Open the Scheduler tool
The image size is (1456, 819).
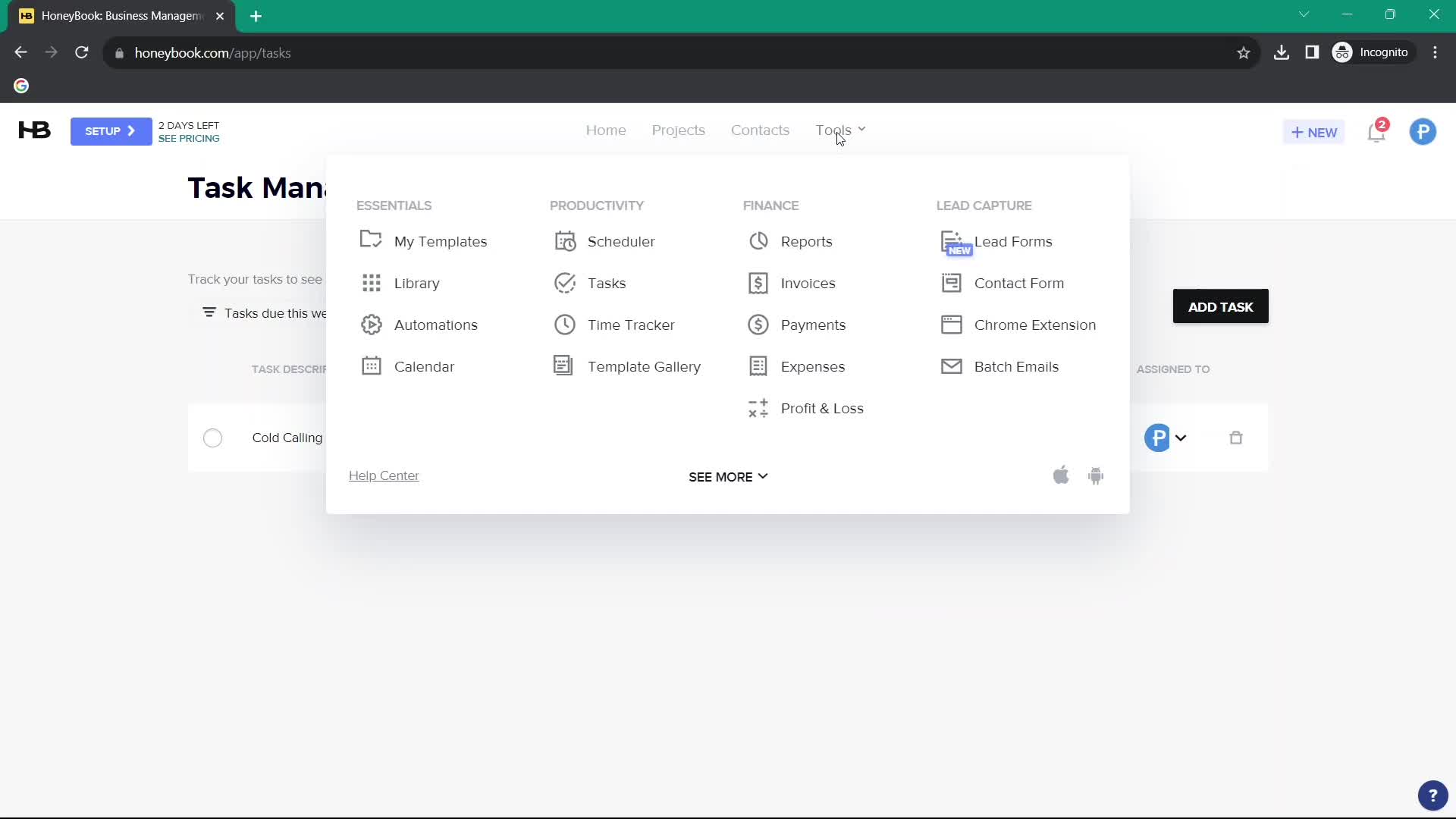pyautogui.click(x=621, y=241)
